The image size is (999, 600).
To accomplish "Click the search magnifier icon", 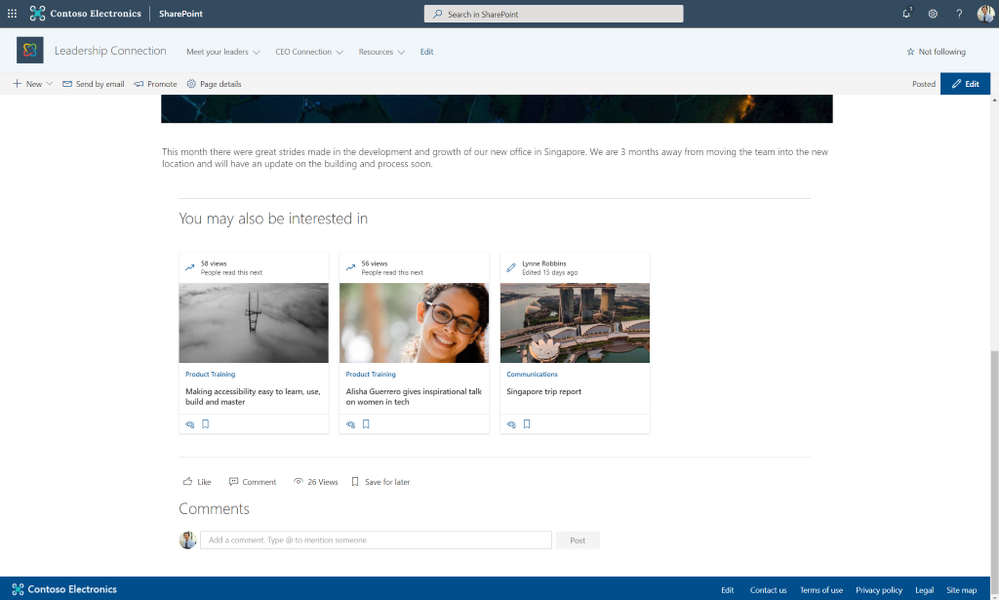I will [438, 13].
